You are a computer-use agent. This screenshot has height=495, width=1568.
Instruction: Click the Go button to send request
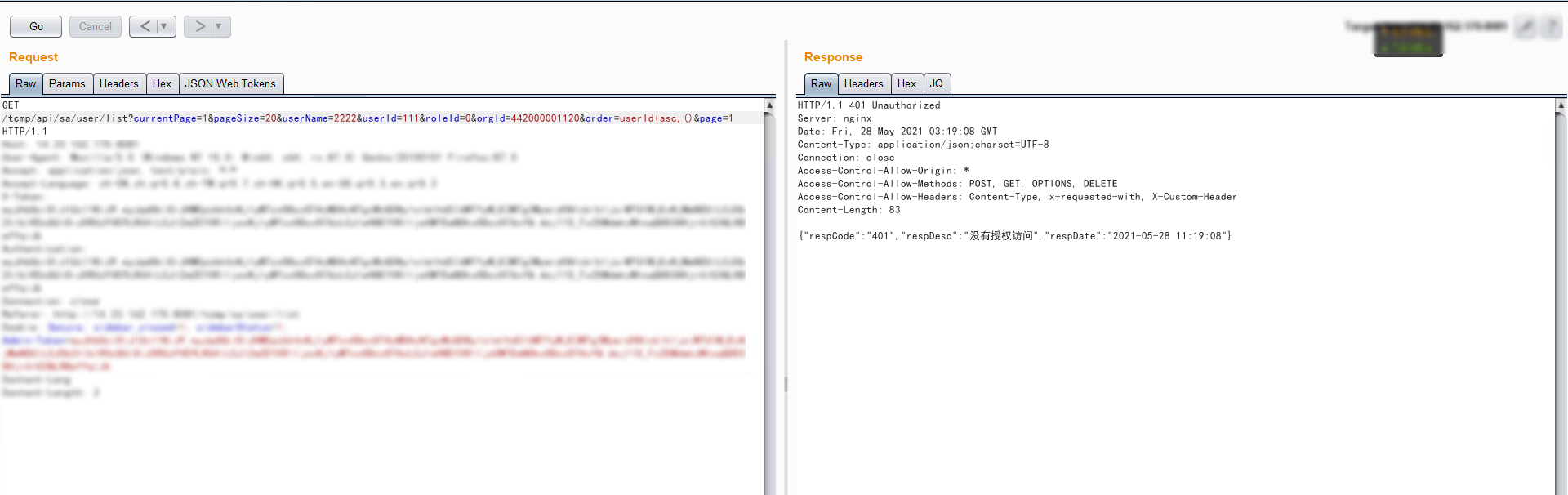click(x=36, y=27)
